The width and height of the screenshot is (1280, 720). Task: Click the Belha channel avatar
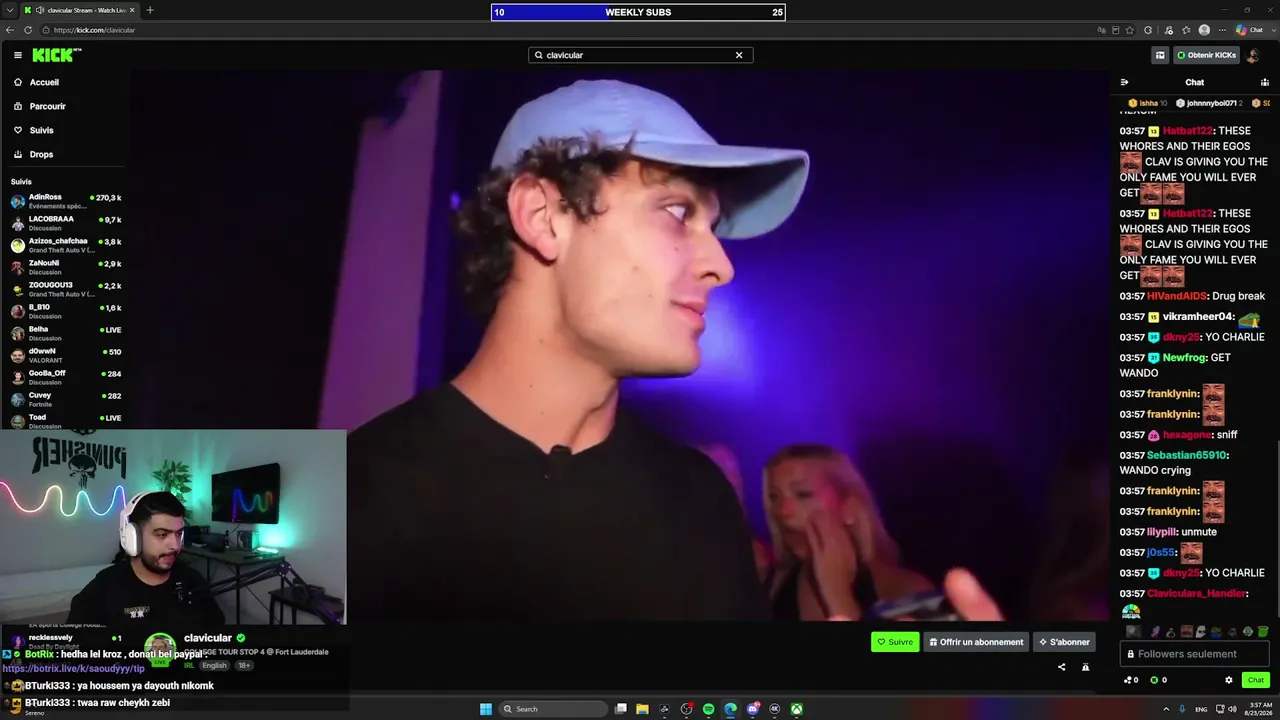tap(18, 333)
